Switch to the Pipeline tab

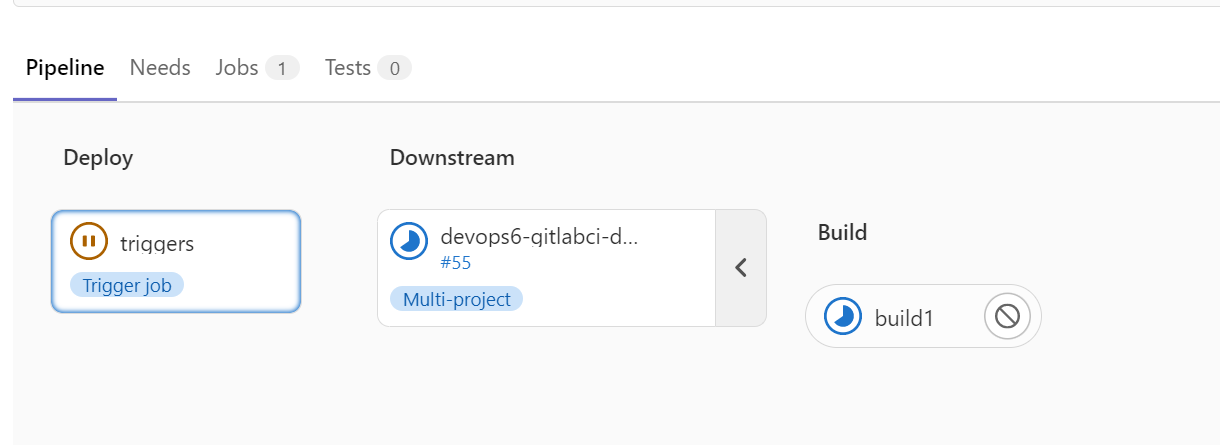pyautogui.click(x=65, y=68)
